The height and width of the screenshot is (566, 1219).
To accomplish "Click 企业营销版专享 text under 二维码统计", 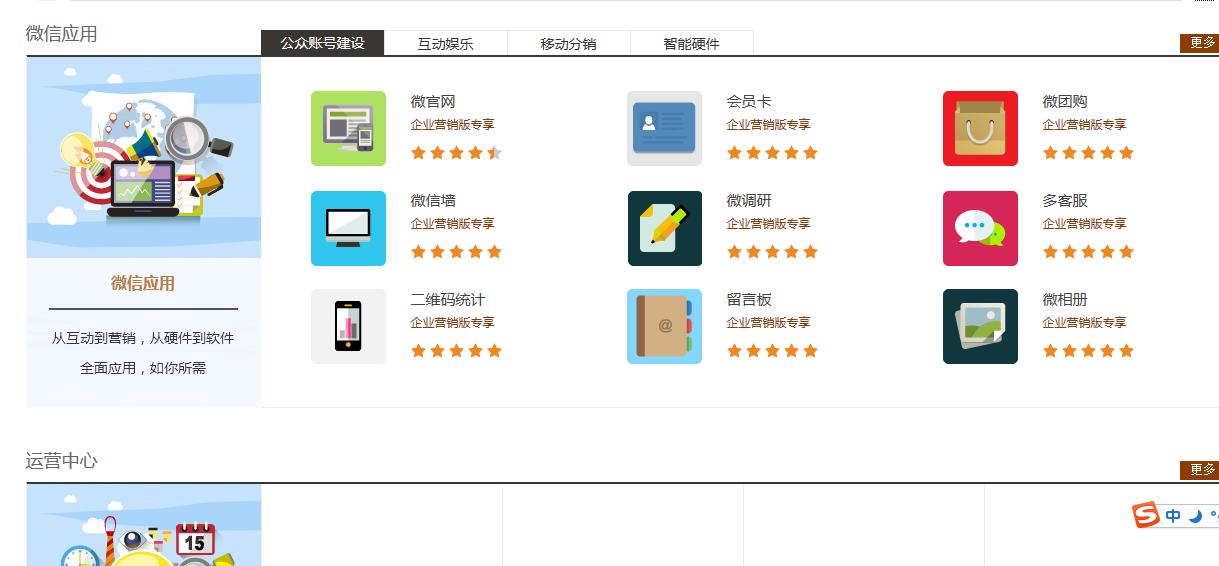I will point(452,323).
